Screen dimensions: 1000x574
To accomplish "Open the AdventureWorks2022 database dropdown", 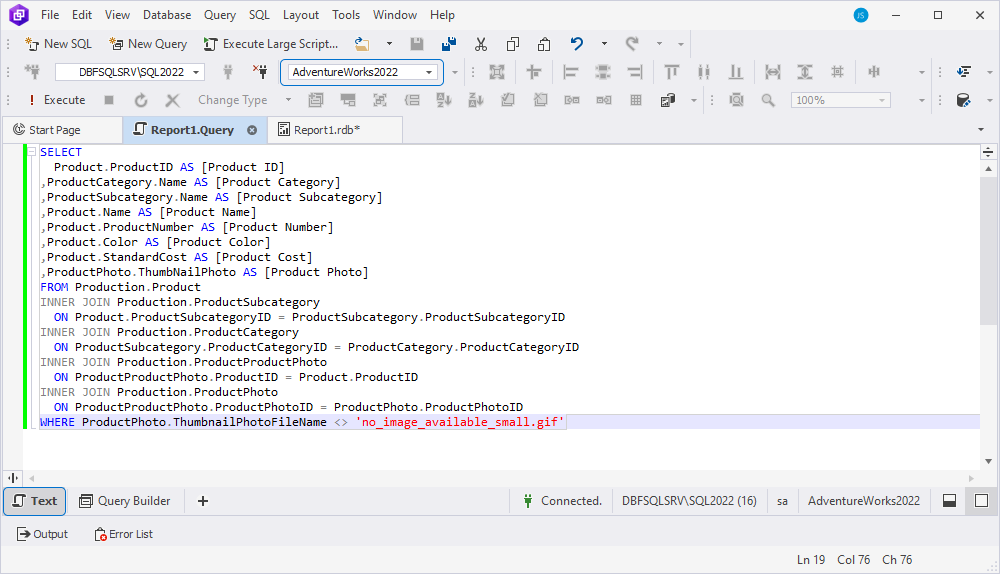I will (429, 72).
